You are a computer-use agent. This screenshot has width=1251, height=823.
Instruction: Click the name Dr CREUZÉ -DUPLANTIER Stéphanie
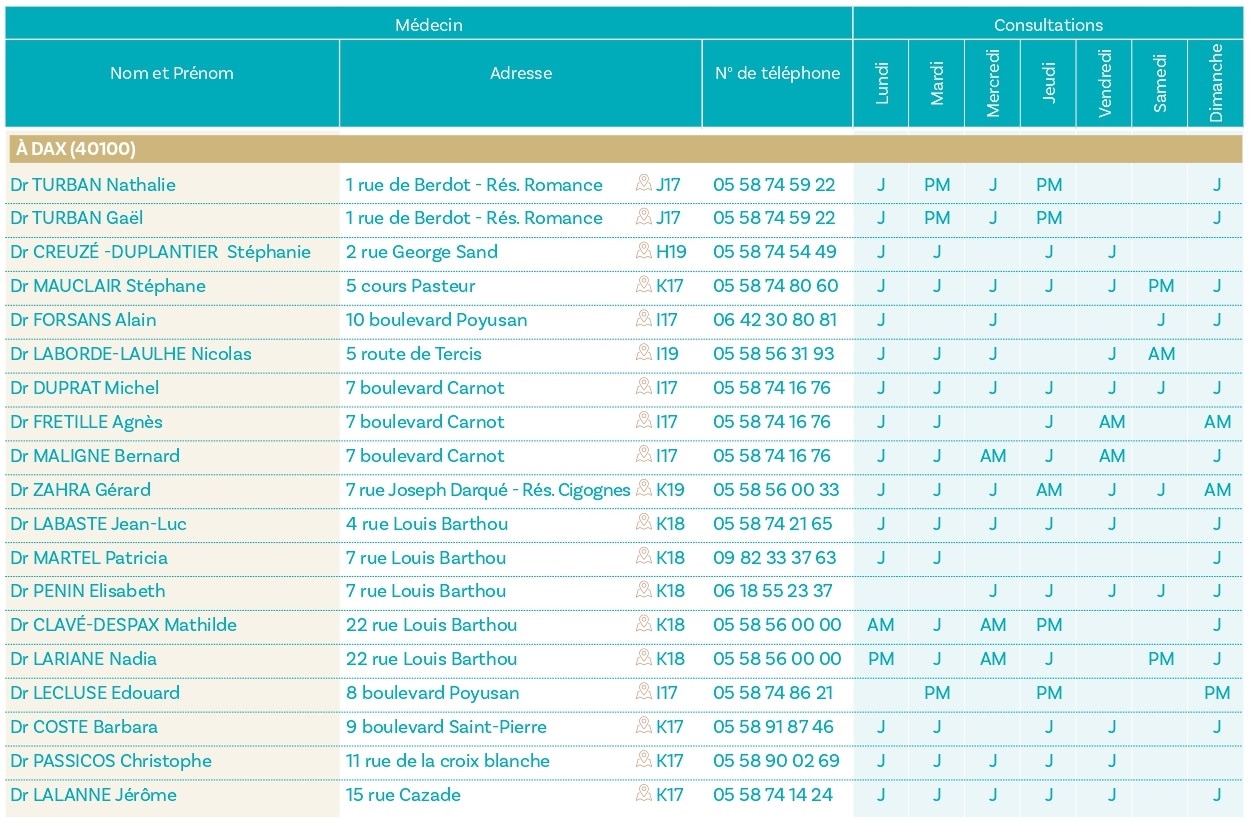click(x=161, y=251)
